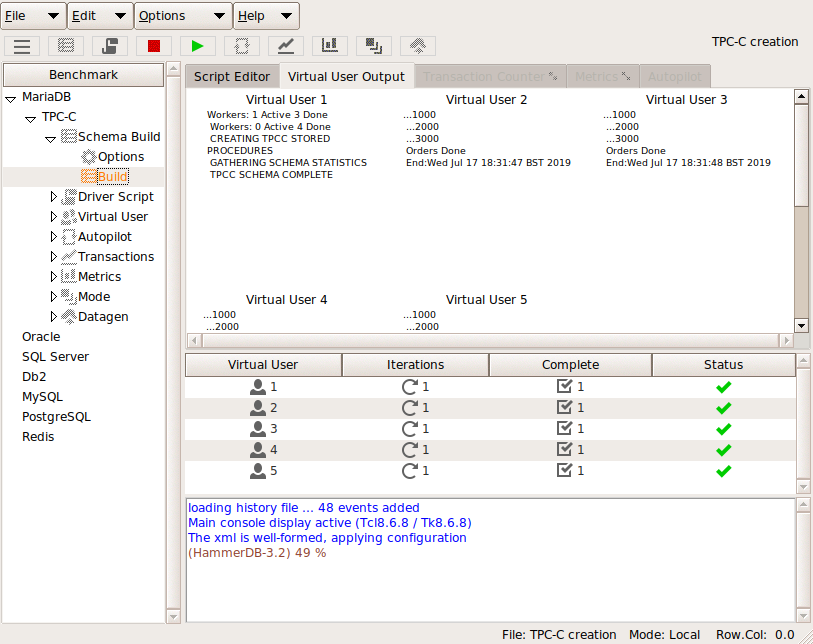
Task: Click the user icon for Virtual User 5
Action: click(x=258, y=471)
